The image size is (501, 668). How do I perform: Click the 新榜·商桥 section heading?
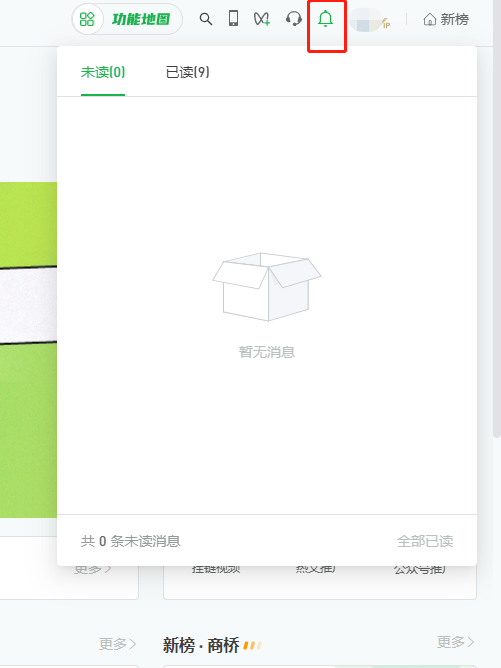pyautogui.click(x=201, y=645)
